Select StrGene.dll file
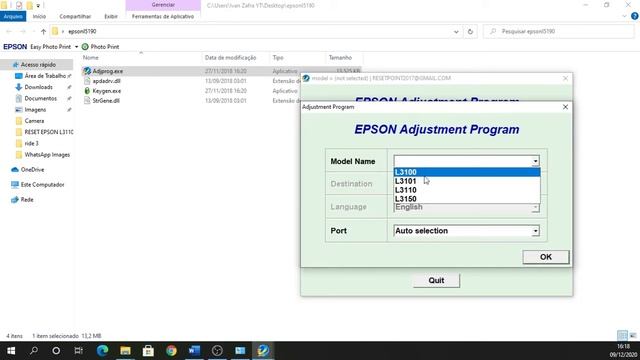640x360 pixels. coord(106,100)
